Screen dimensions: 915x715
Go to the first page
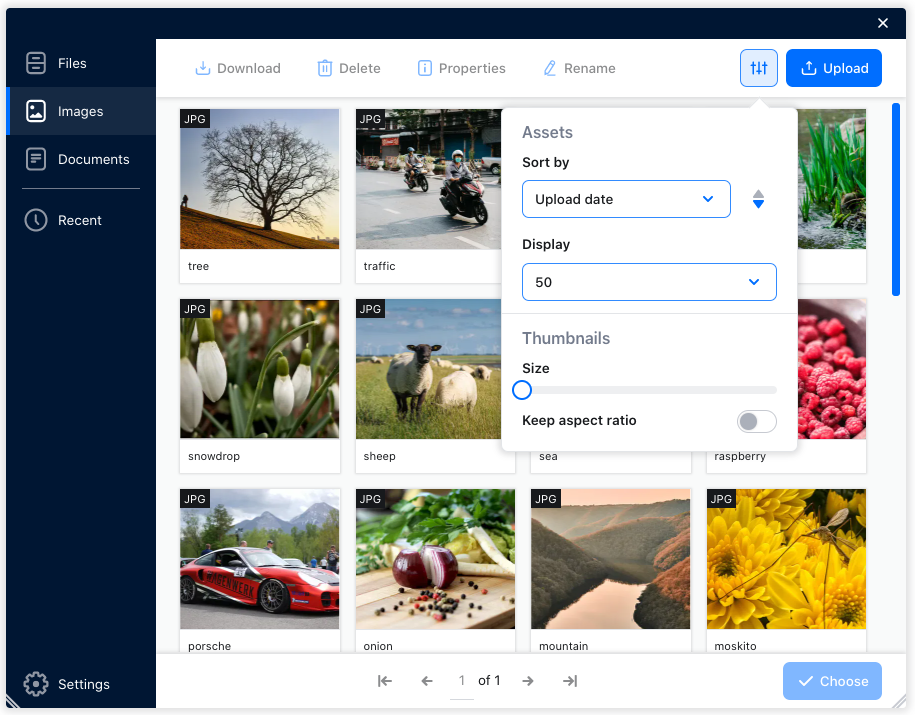[385, 681]
